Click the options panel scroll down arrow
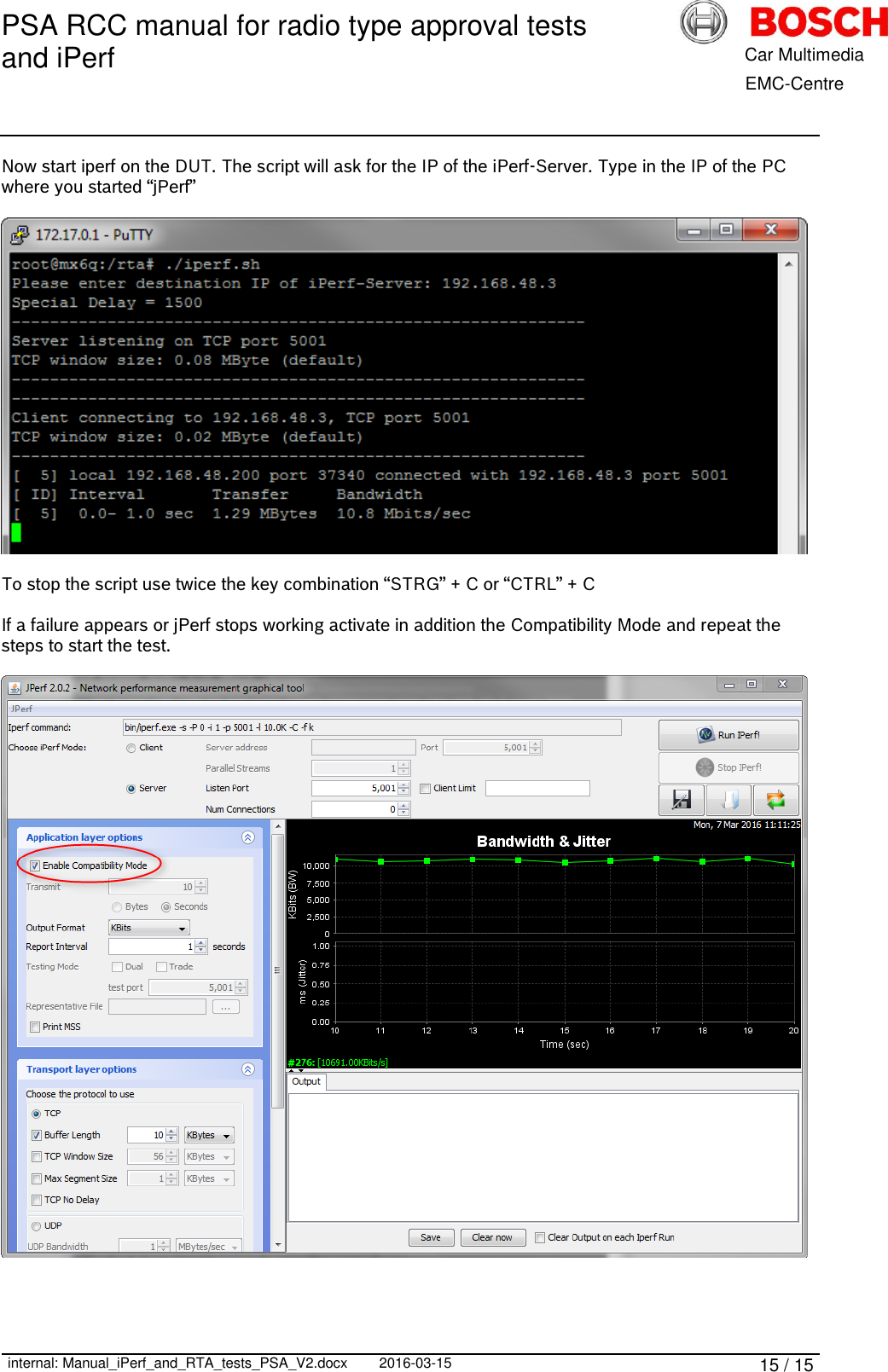 (277, 1246)
